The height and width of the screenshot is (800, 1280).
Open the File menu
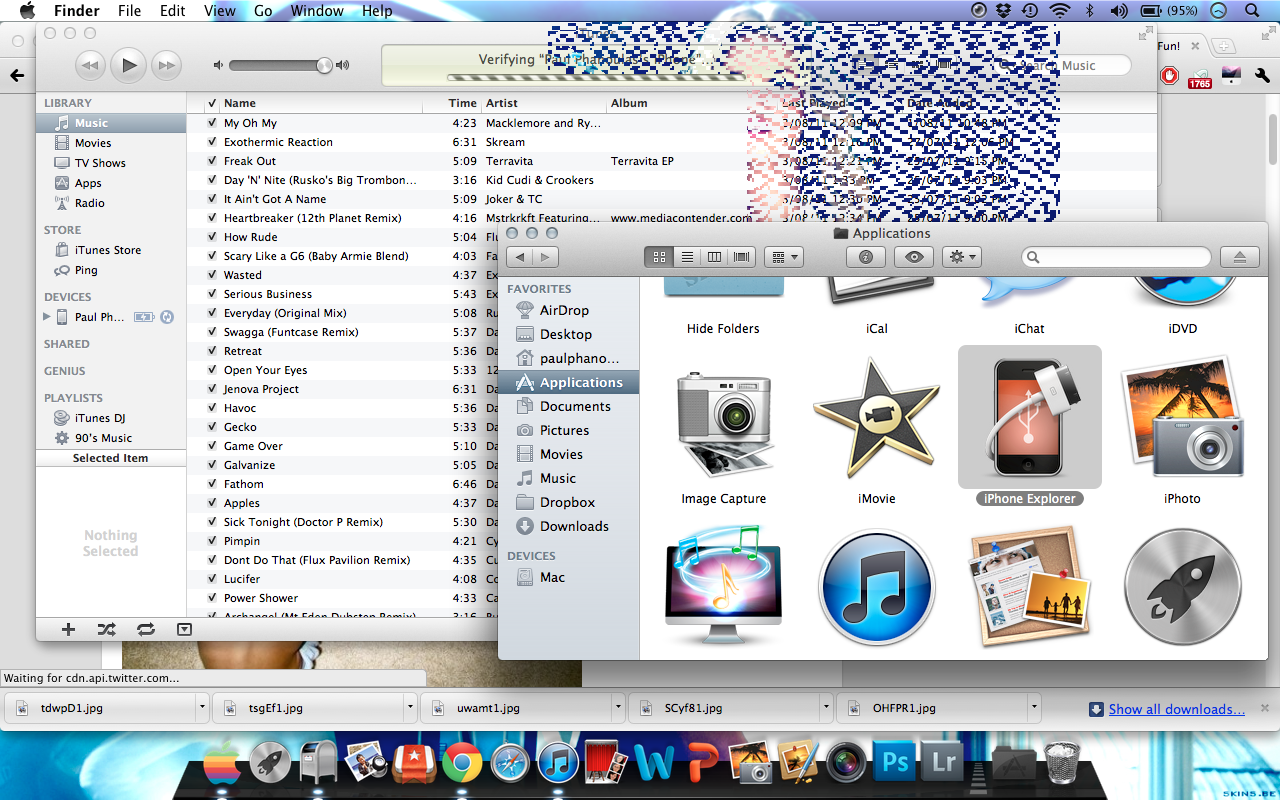129,11
